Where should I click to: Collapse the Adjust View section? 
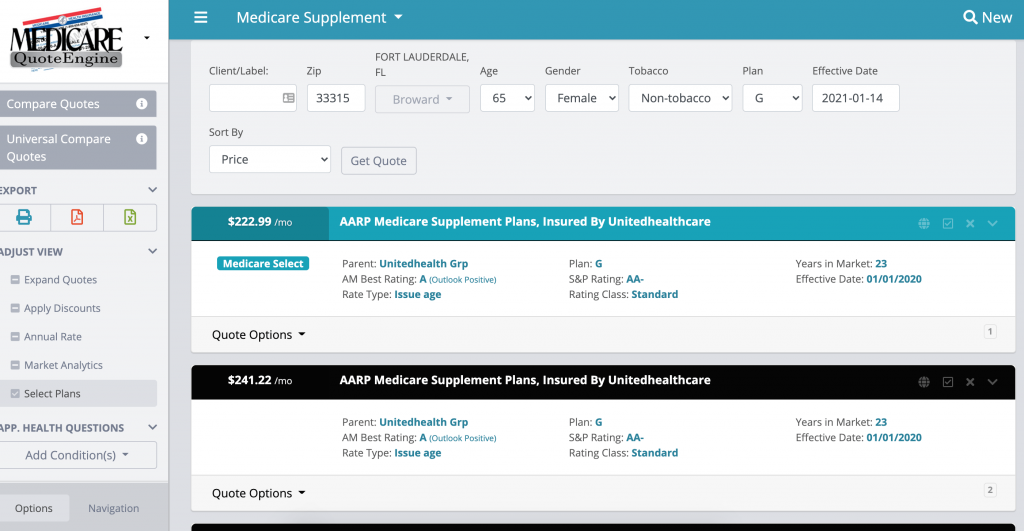pyautogui.click(x=152, y=251)
